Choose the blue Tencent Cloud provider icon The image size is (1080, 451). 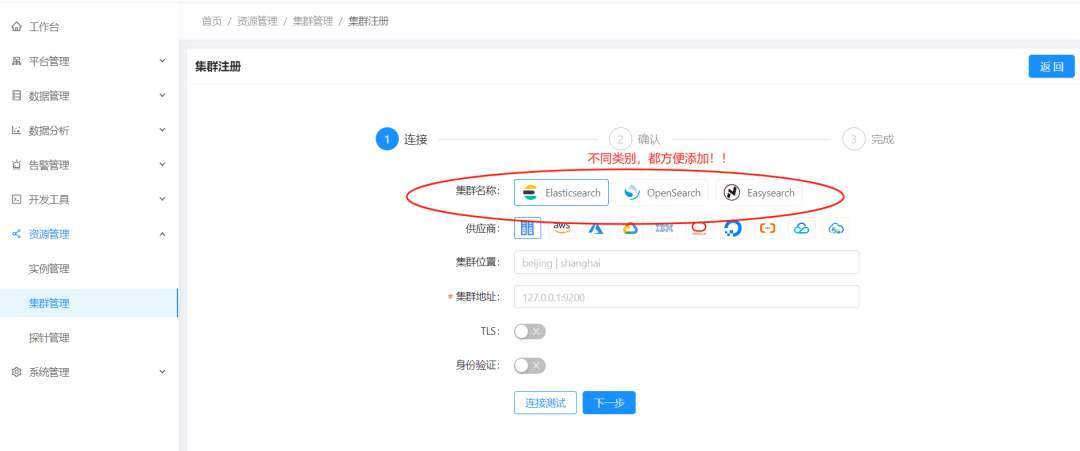(x=802, y=228)
